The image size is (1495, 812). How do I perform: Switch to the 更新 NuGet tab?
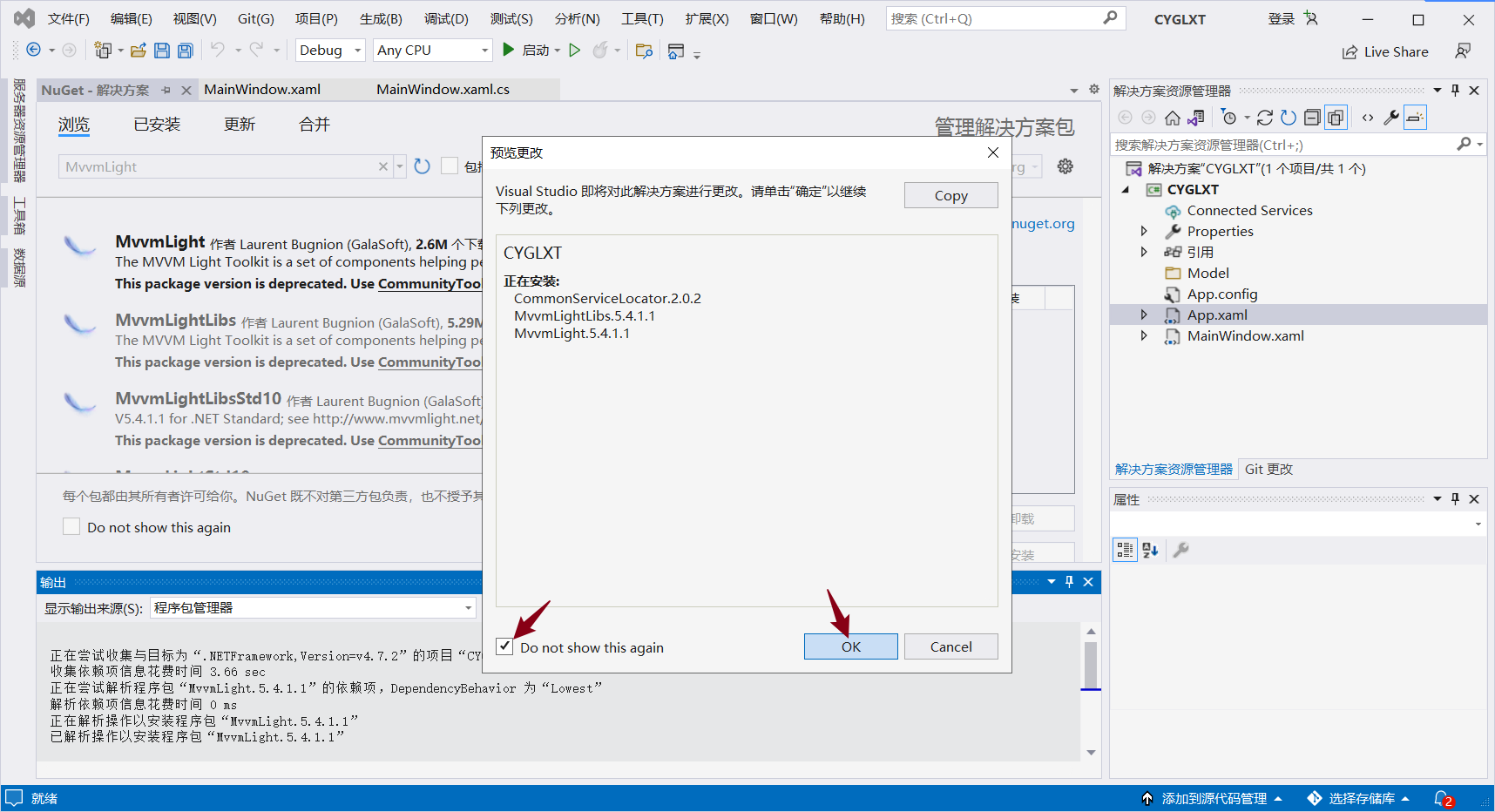tap(240, 125)
